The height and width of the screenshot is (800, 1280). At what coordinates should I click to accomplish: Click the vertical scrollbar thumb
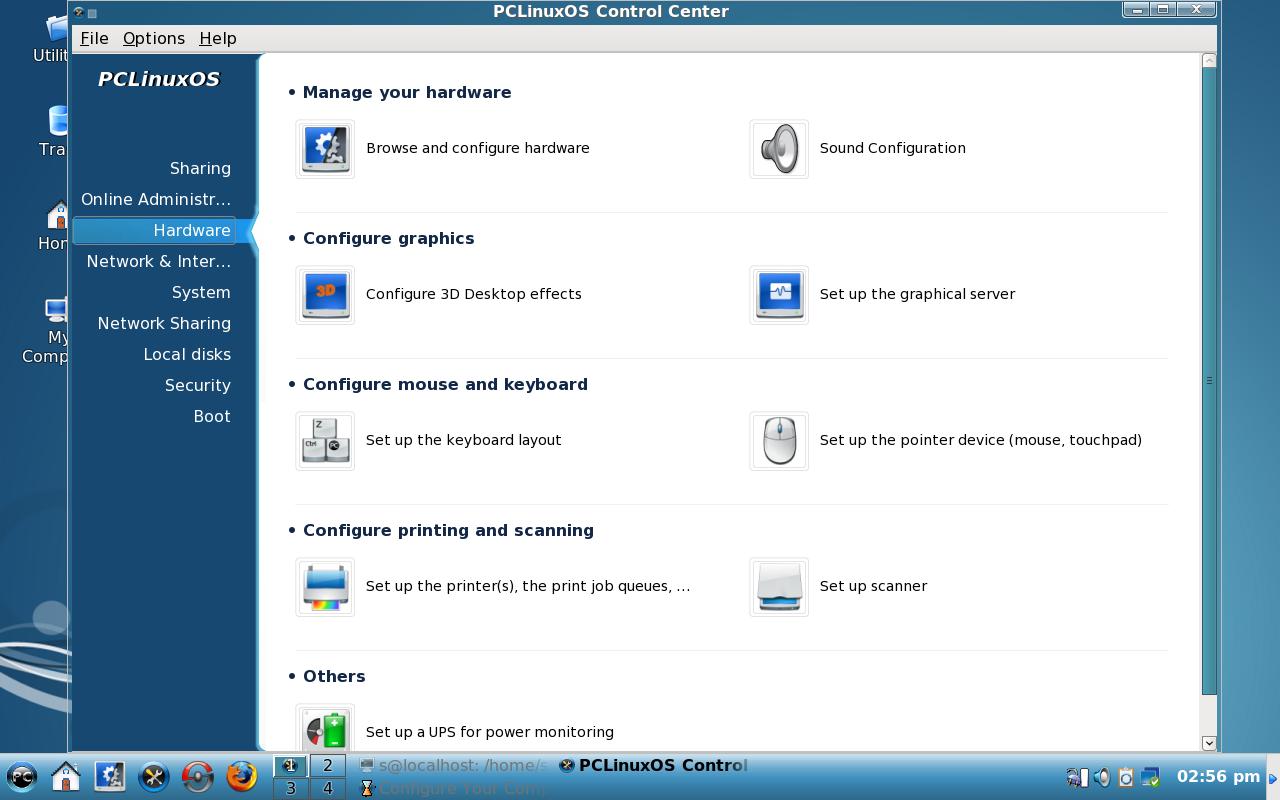pyautogui.click(x=1208, y=381)
